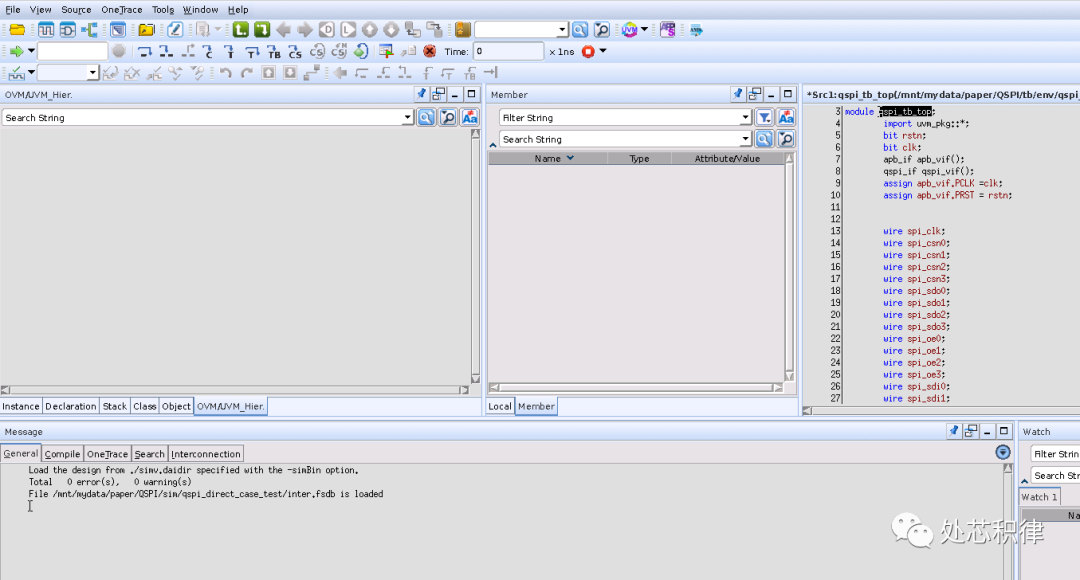This screenshot has width=1080, height=580.
Task: Pin the Message panel using the pin icon
Action: point(952,431)
